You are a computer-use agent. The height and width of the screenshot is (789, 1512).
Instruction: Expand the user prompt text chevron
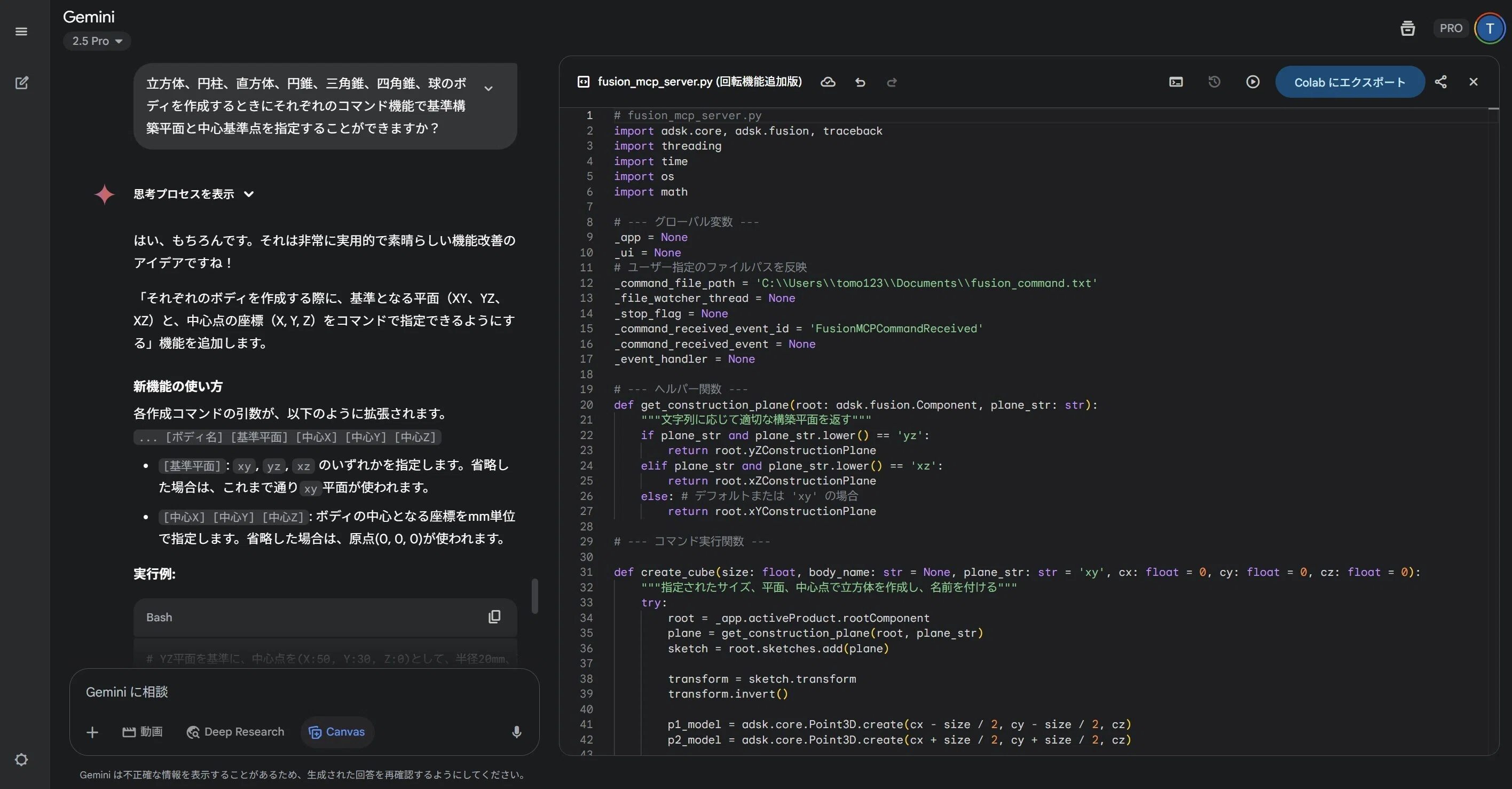tap(489, 88)
